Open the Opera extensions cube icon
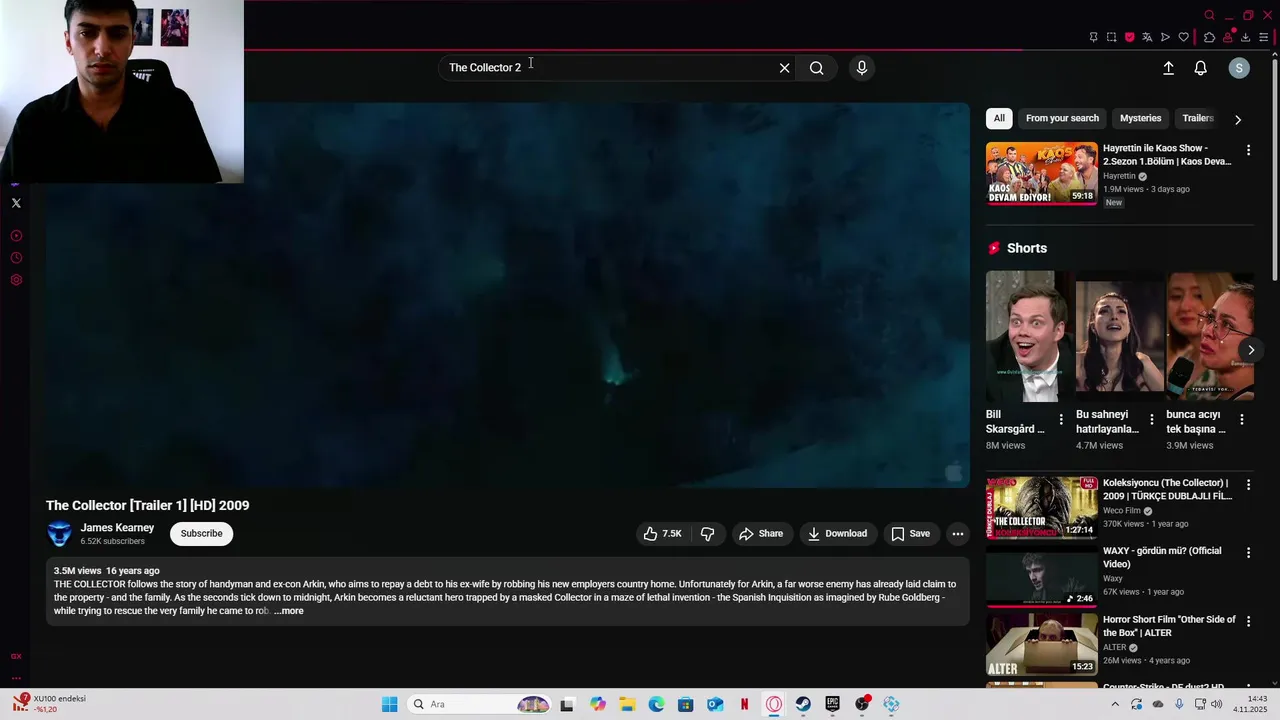The width and height of the screenshot is (1280, 720). pyautogui.click(x=1209, y=37)
